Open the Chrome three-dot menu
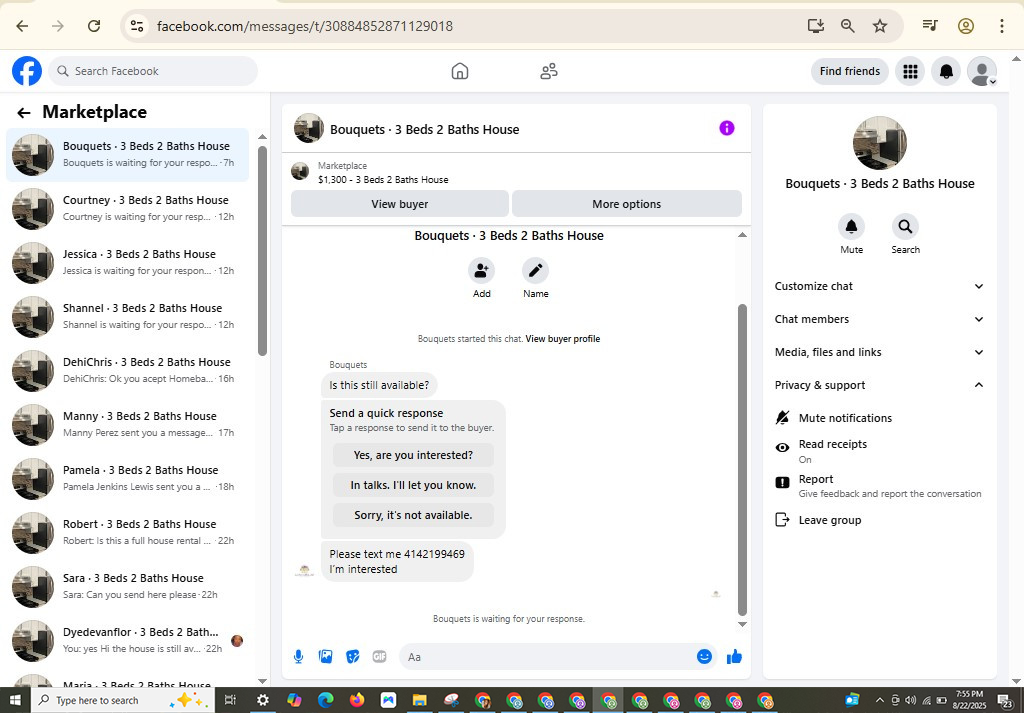The width and height of the screenshot is (1024, 713). pyautogui.click(x=1001, y=26)
